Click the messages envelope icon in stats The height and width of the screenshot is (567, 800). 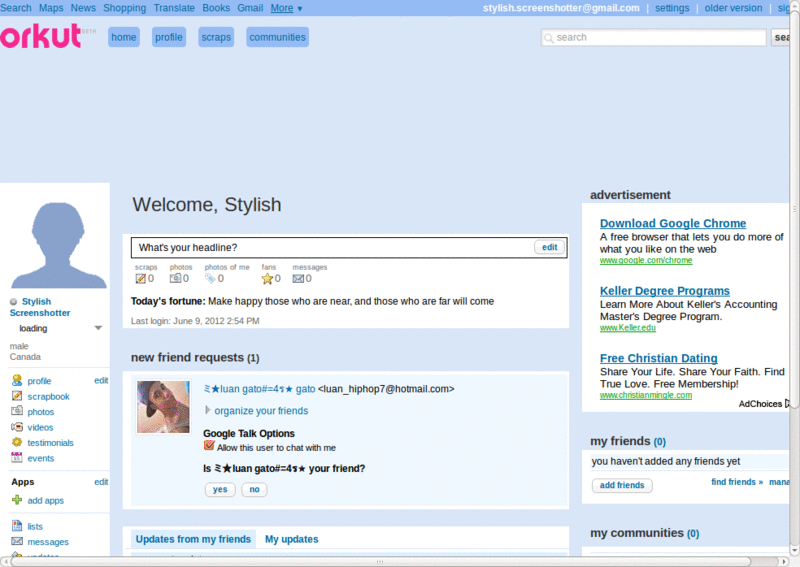click(298, 279)
